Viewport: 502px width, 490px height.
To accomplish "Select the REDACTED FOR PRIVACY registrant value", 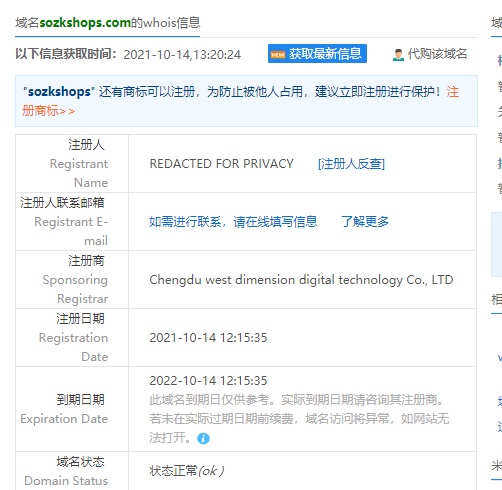I will point(221,164).
